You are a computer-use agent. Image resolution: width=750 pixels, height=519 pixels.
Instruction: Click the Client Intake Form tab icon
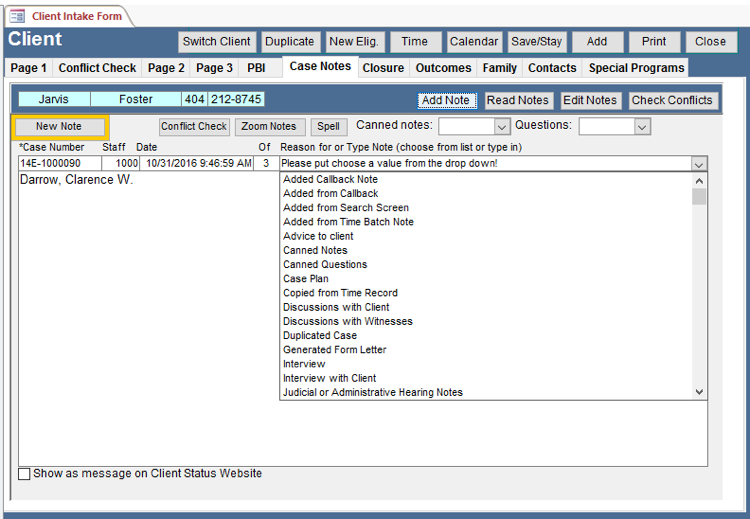point(17,16)
